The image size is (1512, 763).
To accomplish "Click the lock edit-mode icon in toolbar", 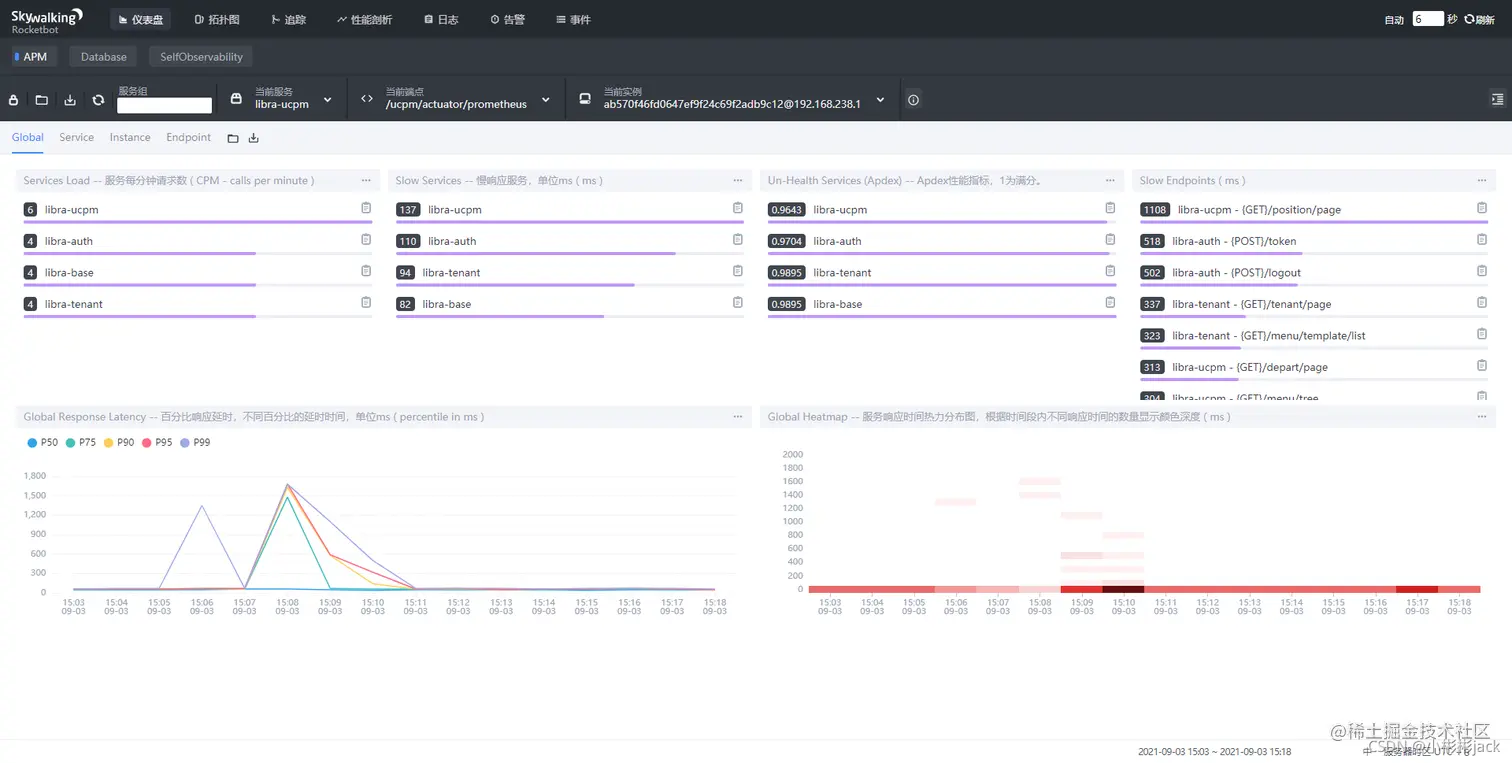I will [14, 100].
